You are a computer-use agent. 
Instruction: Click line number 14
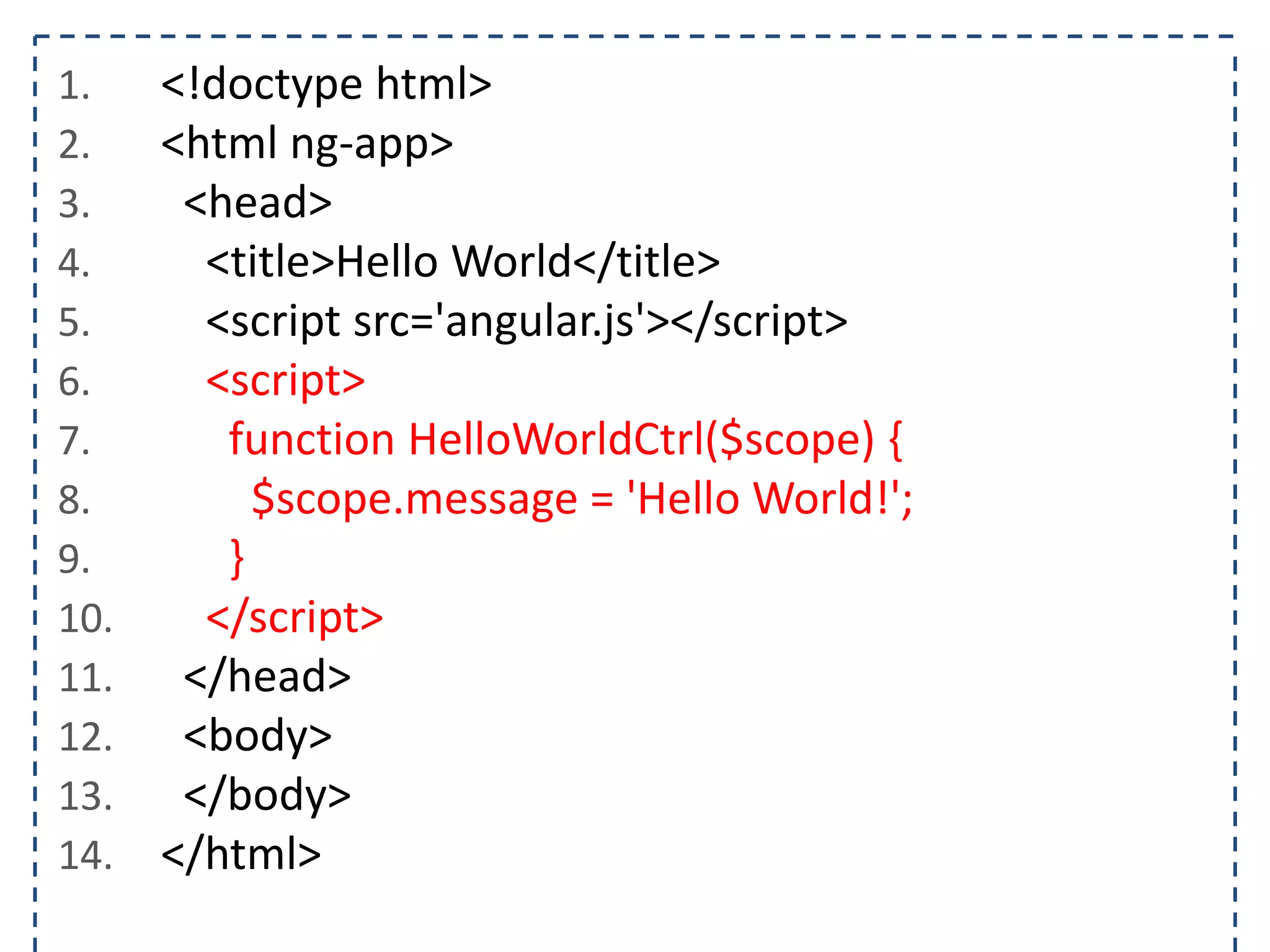[x=86, y=856]
